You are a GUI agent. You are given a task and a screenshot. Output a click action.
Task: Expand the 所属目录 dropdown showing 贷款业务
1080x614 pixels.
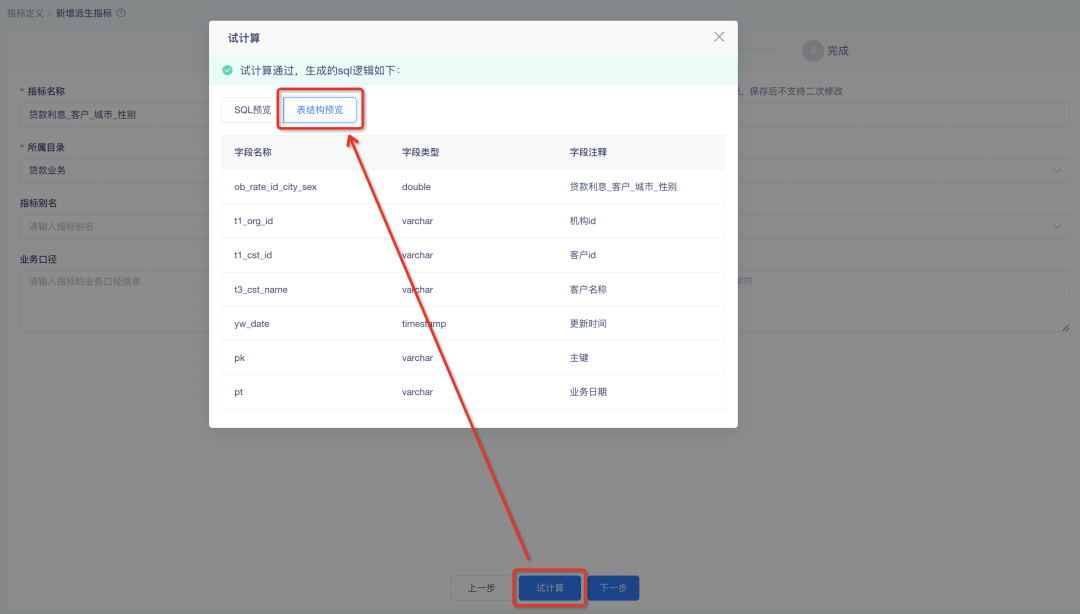click(x=110, y=170)
